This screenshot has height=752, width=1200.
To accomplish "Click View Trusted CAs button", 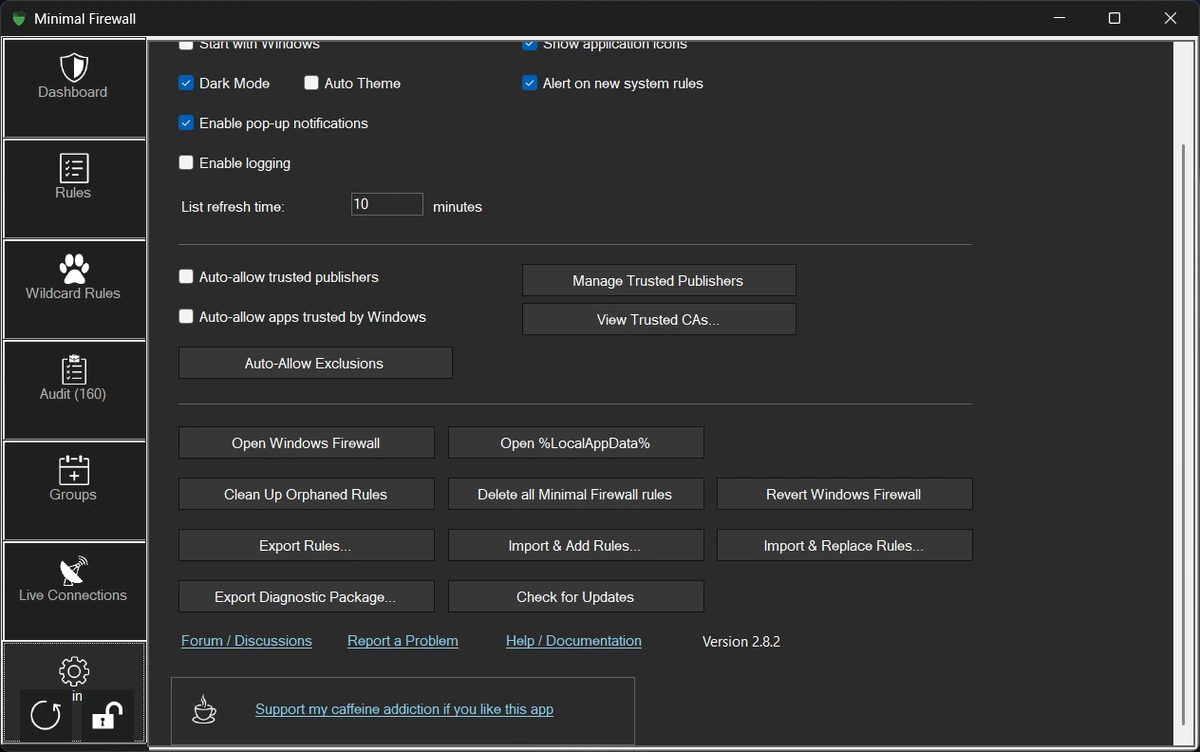I will (x=659, y=319).
